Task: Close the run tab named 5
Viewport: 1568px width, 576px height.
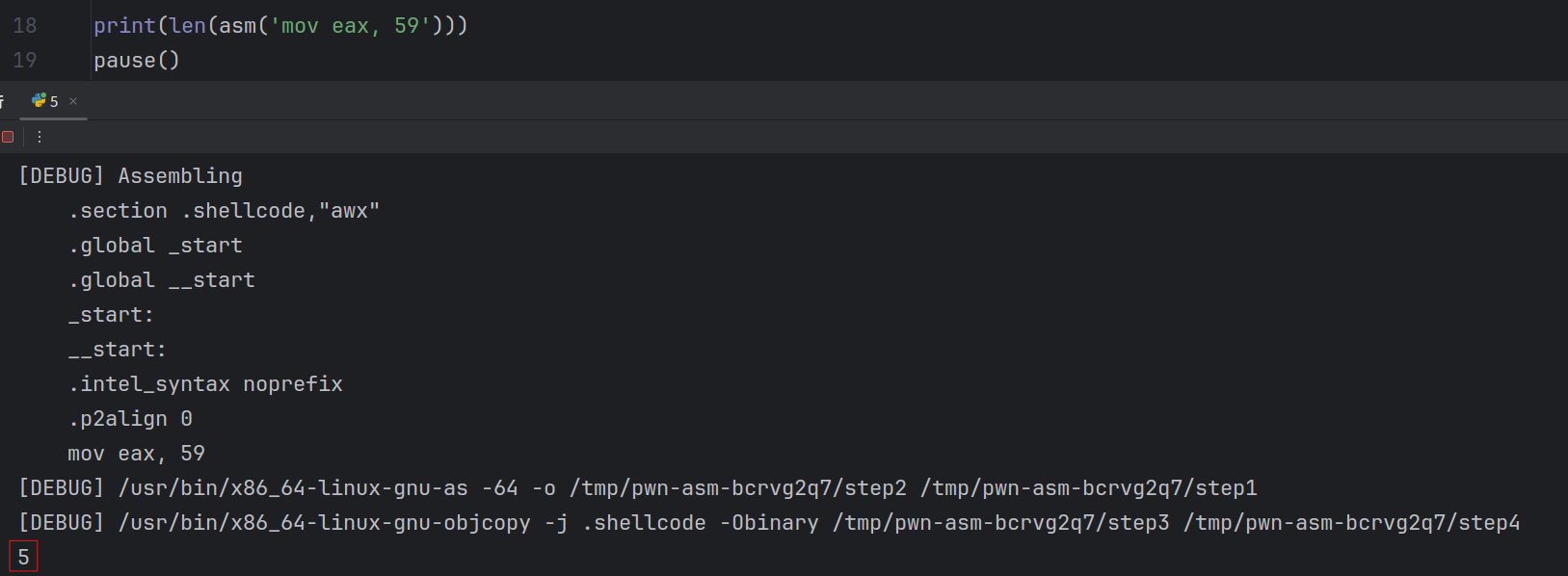Action: click(73, 100)
